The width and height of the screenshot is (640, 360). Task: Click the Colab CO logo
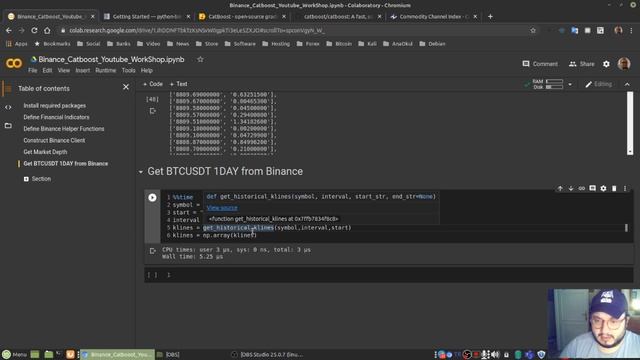14,63
